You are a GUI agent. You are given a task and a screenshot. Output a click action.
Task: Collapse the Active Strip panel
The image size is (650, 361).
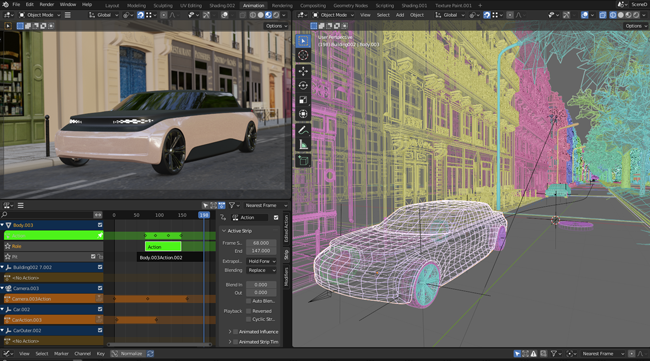(x=224, y=231)
